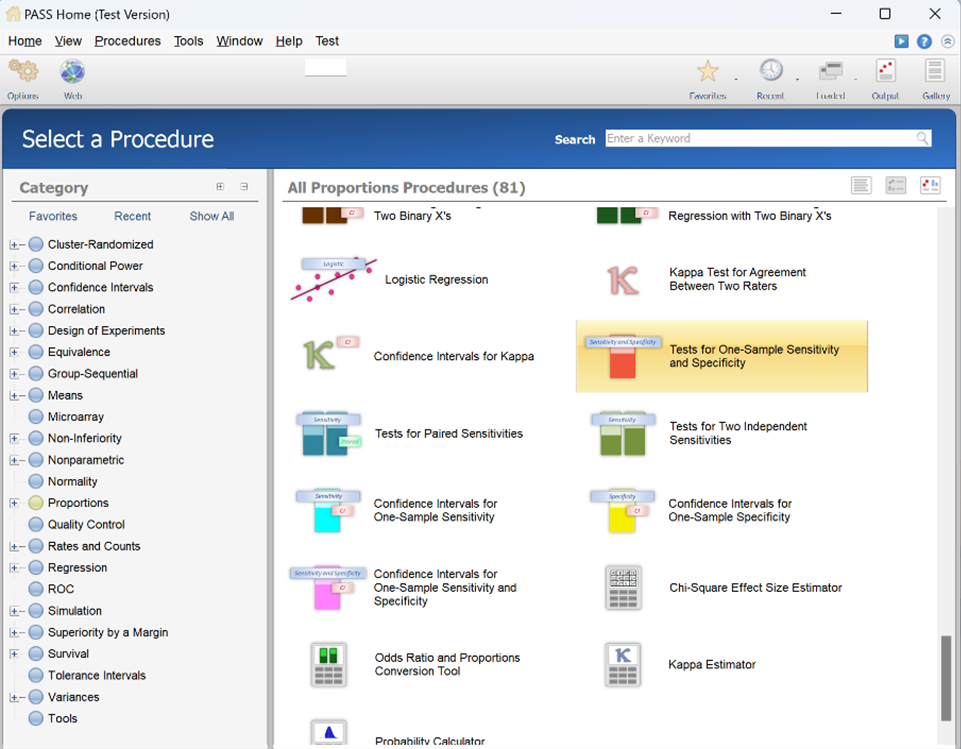Viewport: 961px width, 749px height.
Task: Open the Help menu
Action: (289, 41)
